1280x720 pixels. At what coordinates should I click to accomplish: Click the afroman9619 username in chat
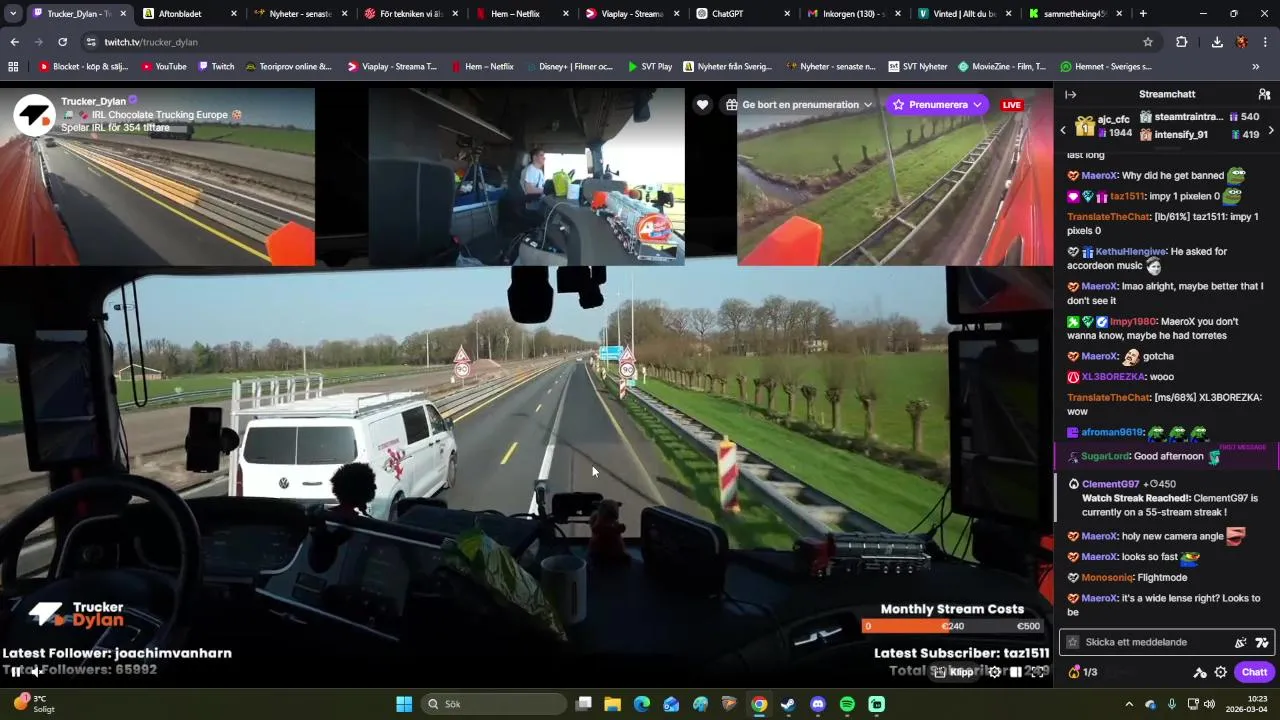(x=1112, y=432)
